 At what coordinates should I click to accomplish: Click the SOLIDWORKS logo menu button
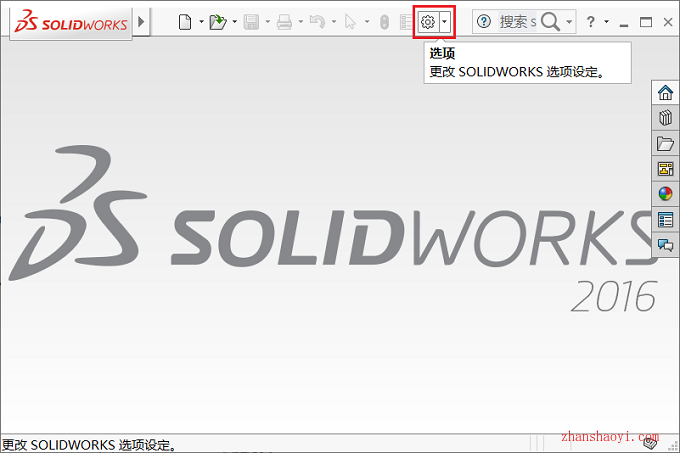tap(71, 23)
